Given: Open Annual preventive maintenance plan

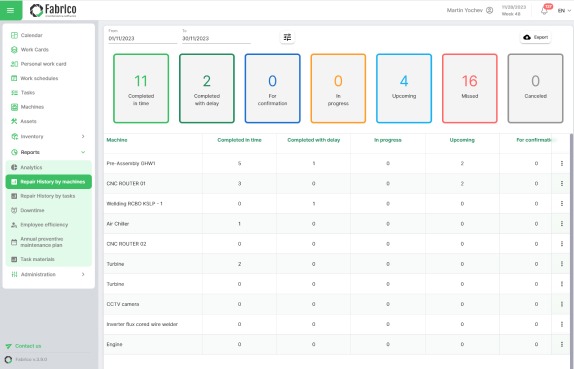Looking at the screenshot, I should click(x=48, y=242).
